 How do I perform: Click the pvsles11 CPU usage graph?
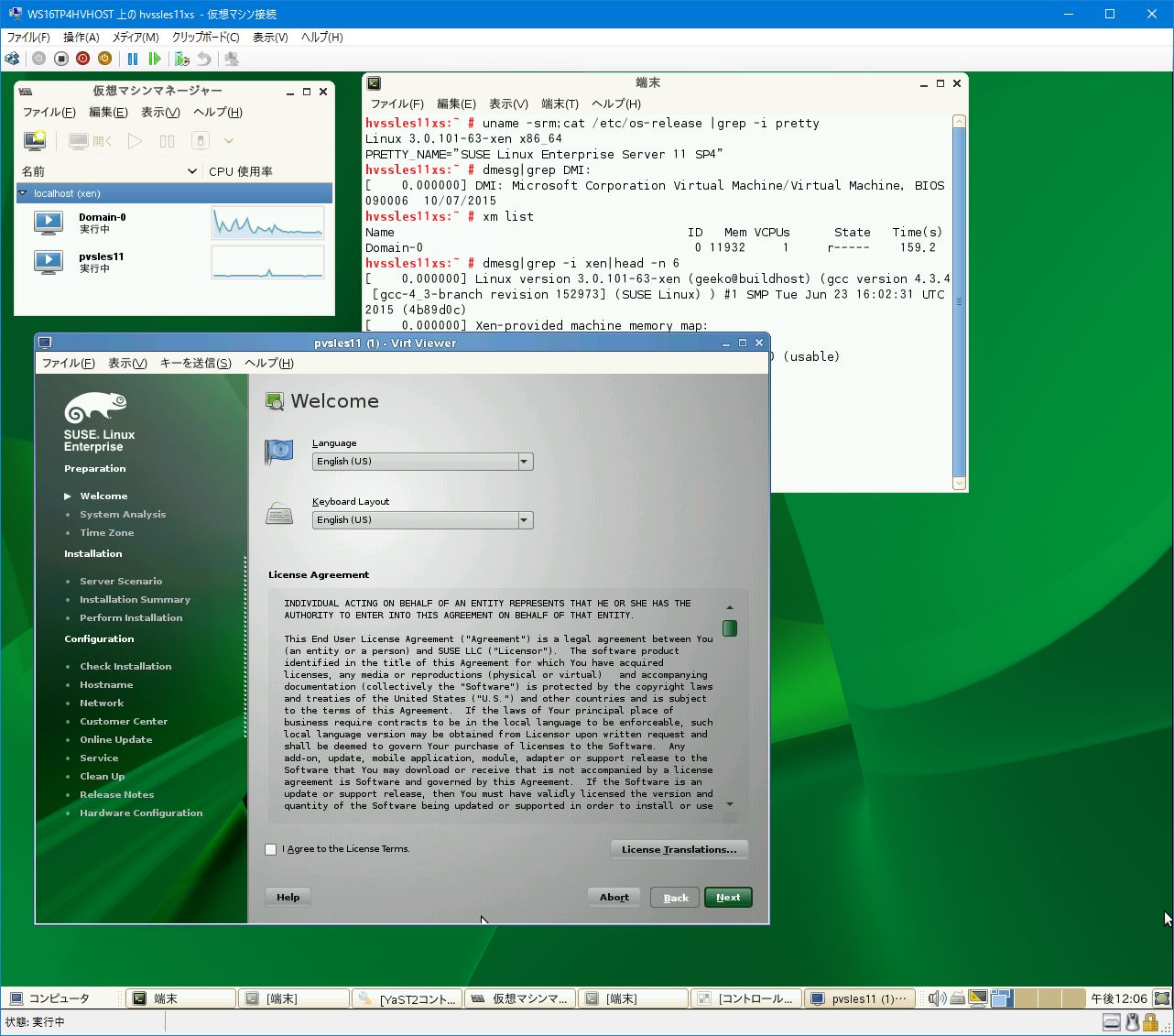pos(267,262)
